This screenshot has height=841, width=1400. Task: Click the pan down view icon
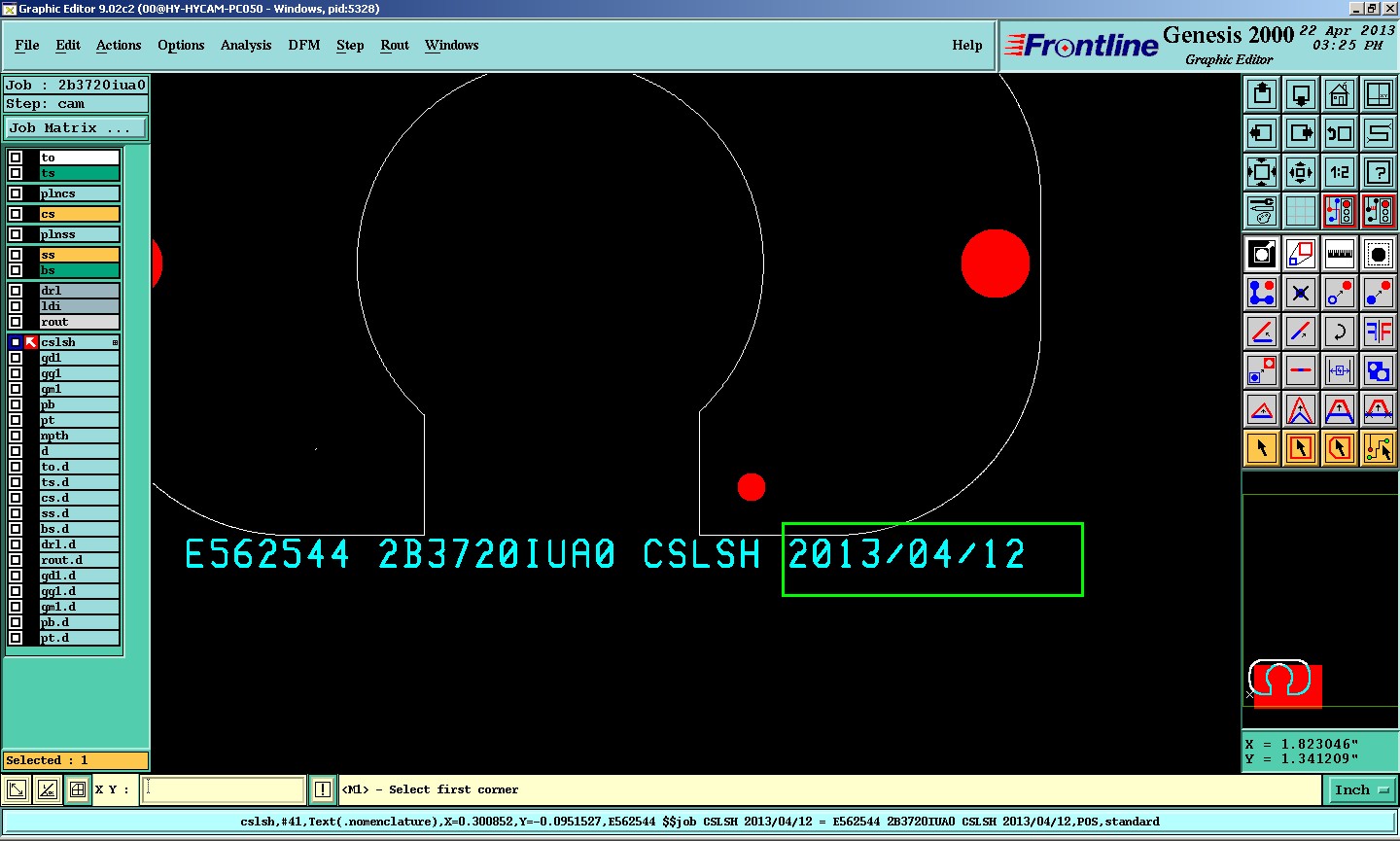pyautogui.click(x=1301, y=94)
